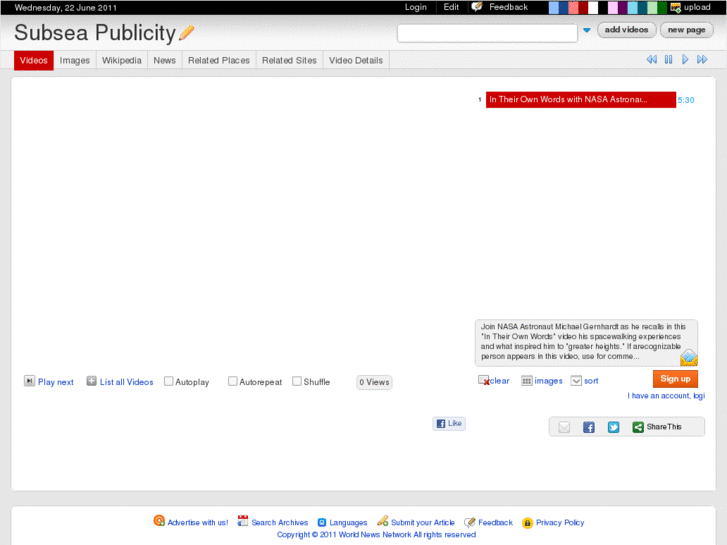727x545 pixels.
Task: Click the Play next icon
Action: [x=29, y=381]
